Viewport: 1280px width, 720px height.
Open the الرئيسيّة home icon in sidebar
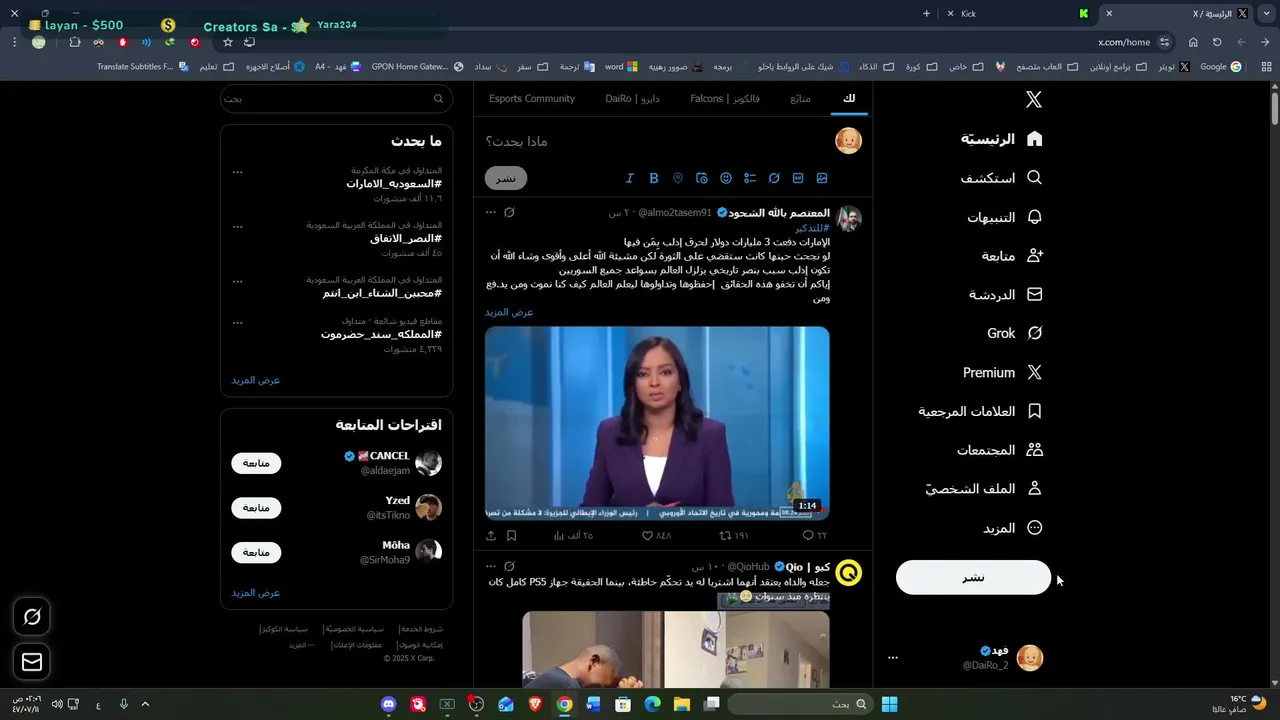[x=1034, y=139]
